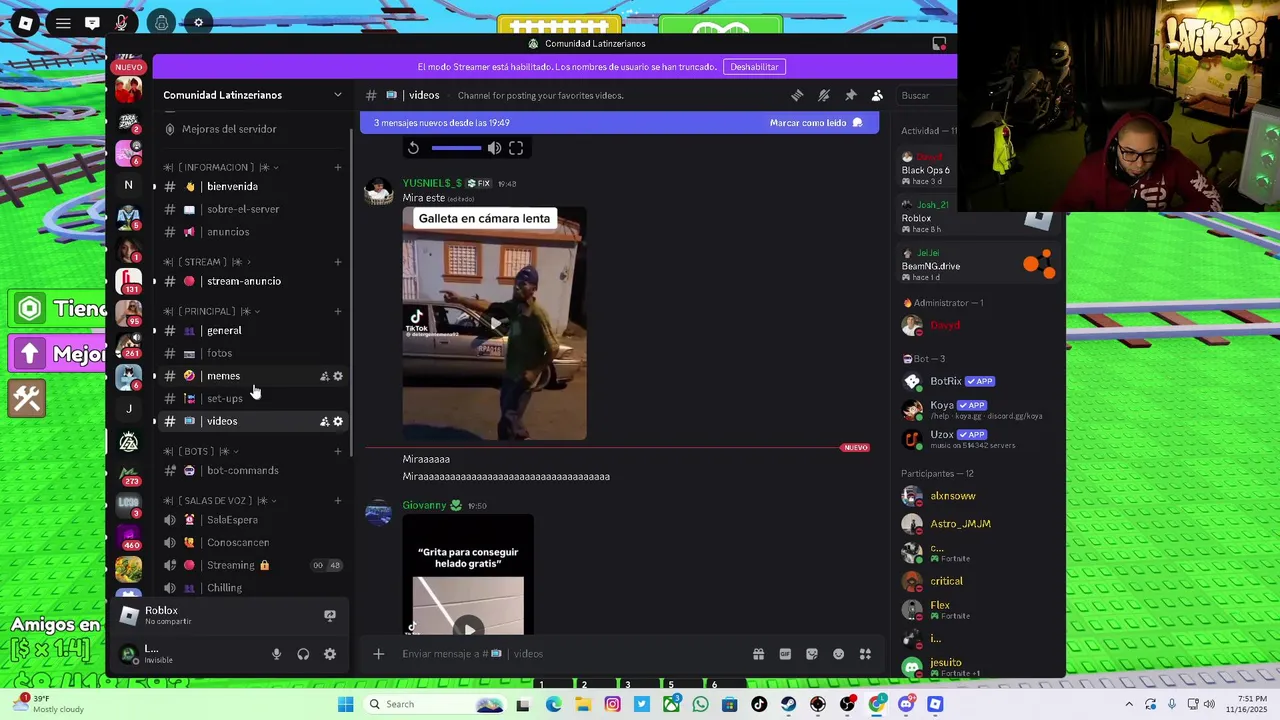
Task: Disable Streamer mode with the Deshabilitar button
Action: (754, 67)
